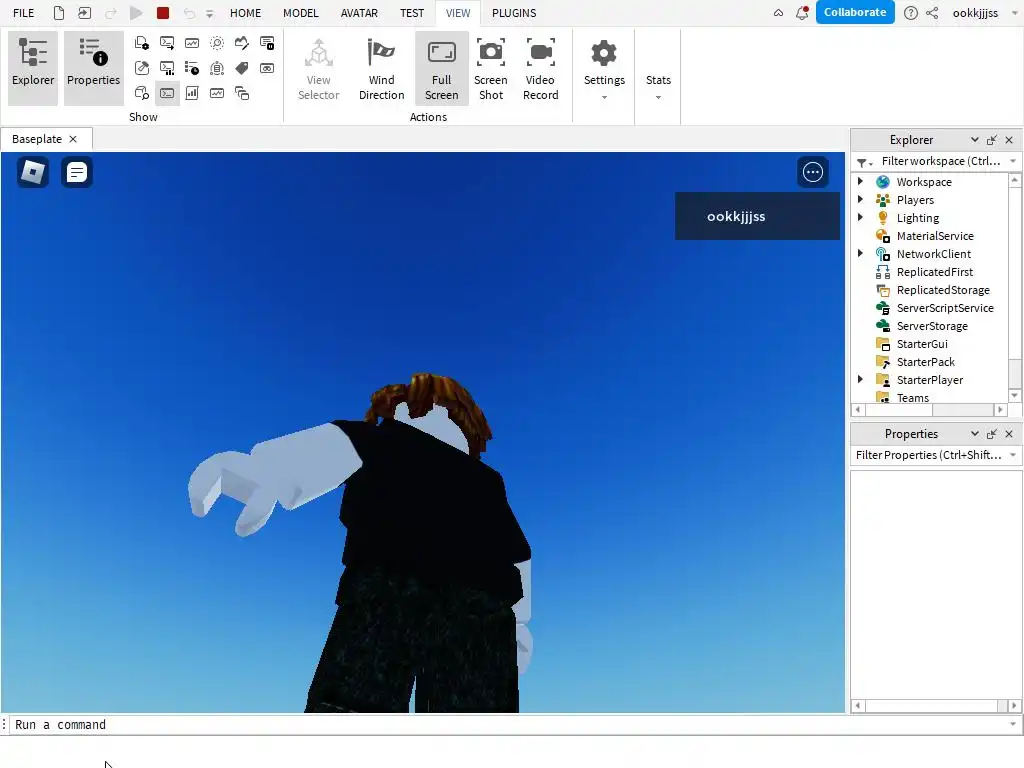Image resolution: width=1024 pixels, height=768 pixels.
Task: Select ServerScriptService in the Explorer
Action: point(945,308)
